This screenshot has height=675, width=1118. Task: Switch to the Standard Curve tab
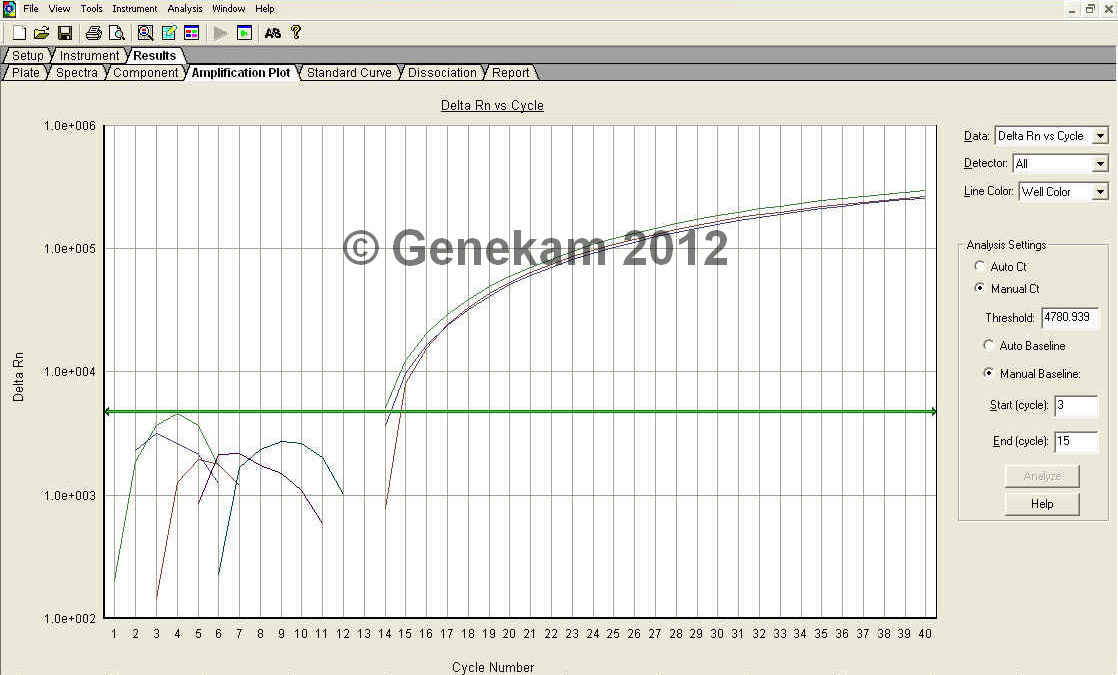[x=349, y=73]
